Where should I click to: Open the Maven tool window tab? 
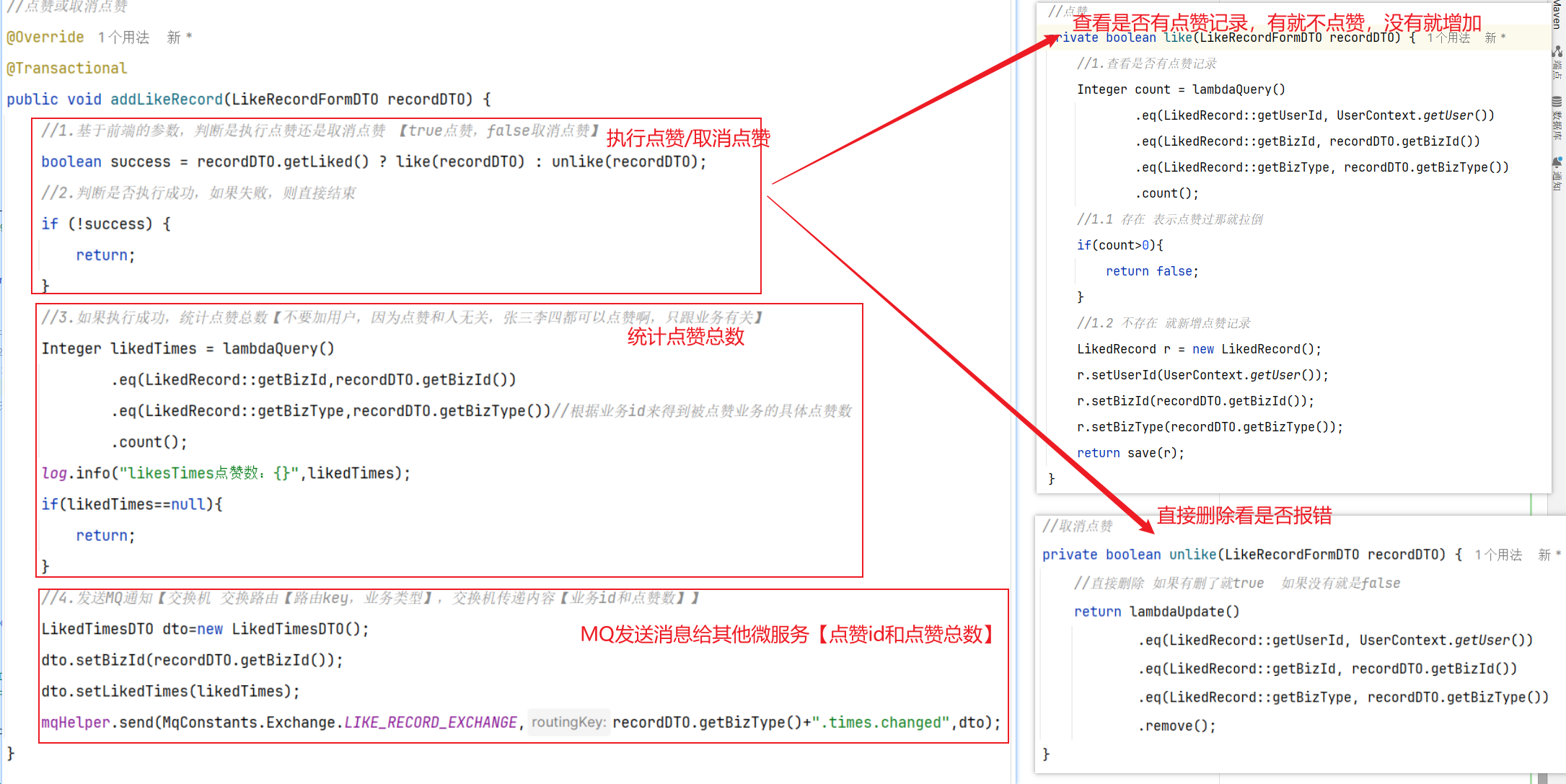[x=1557, y=13]
